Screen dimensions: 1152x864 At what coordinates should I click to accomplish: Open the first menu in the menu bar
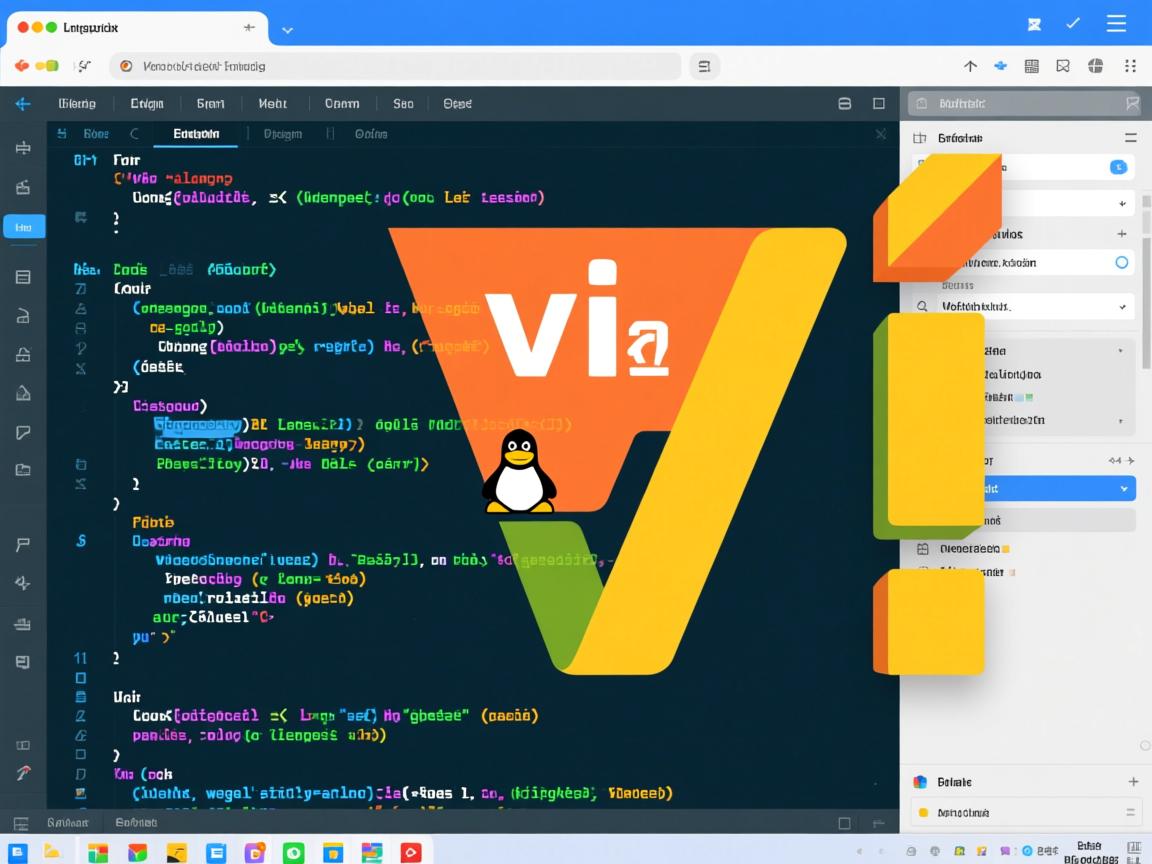(x=77, y=103)
